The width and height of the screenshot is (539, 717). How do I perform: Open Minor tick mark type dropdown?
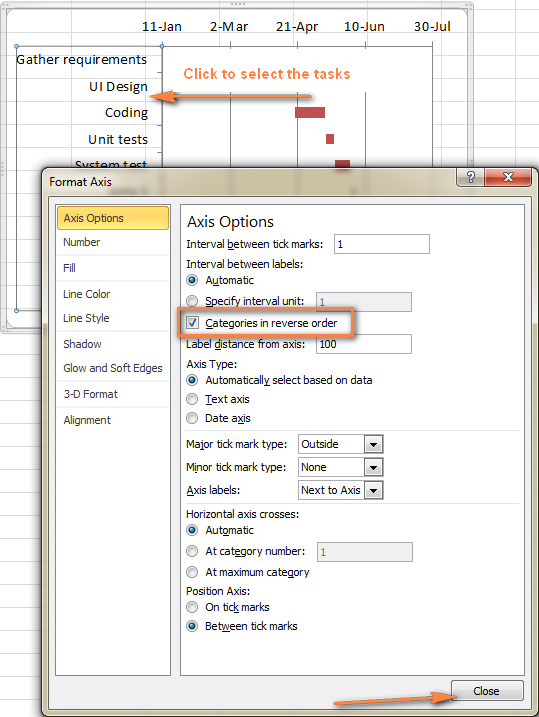[x=374, y=467]
